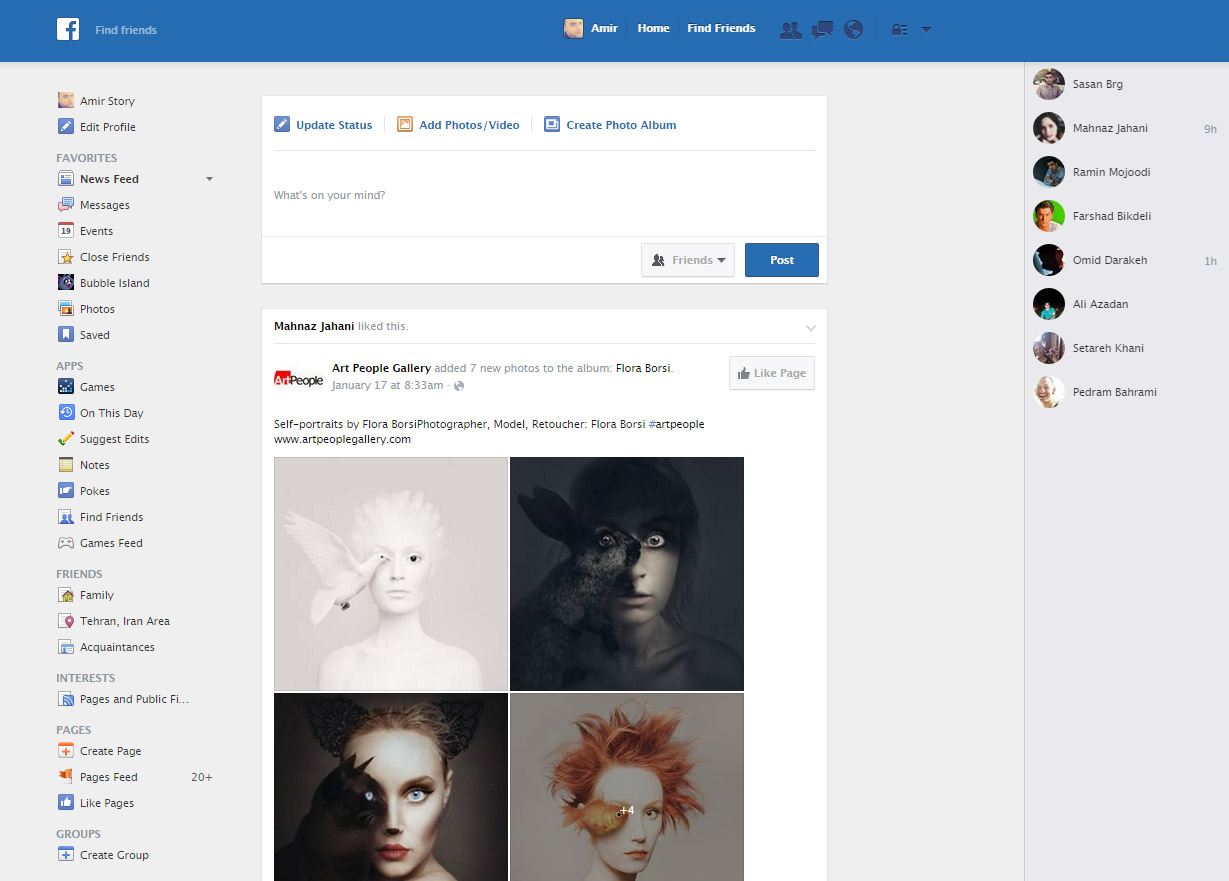Open Notes from the Apps list
The image size is (1229, 881).
pos(92,464)
